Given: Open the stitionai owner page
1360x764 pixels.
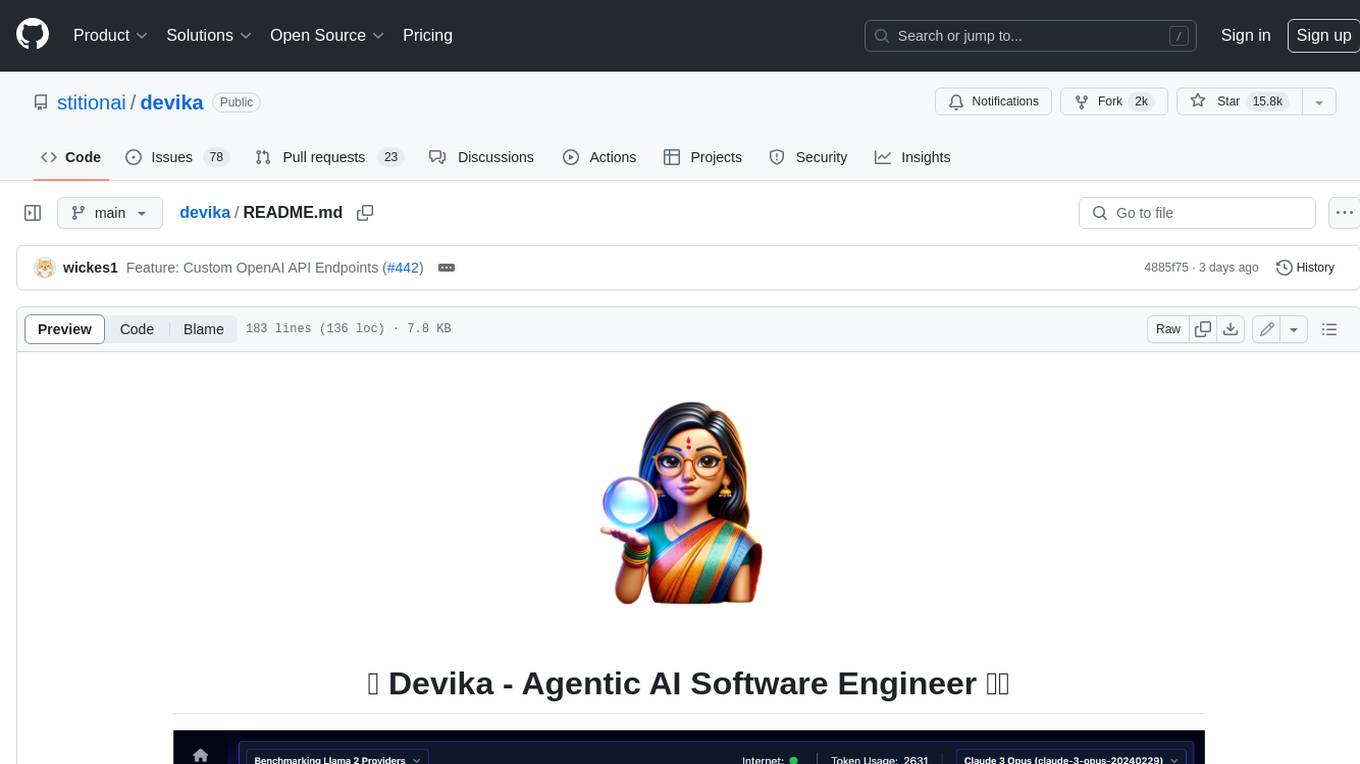Looking at the screenshot, I should click(91, 102).
